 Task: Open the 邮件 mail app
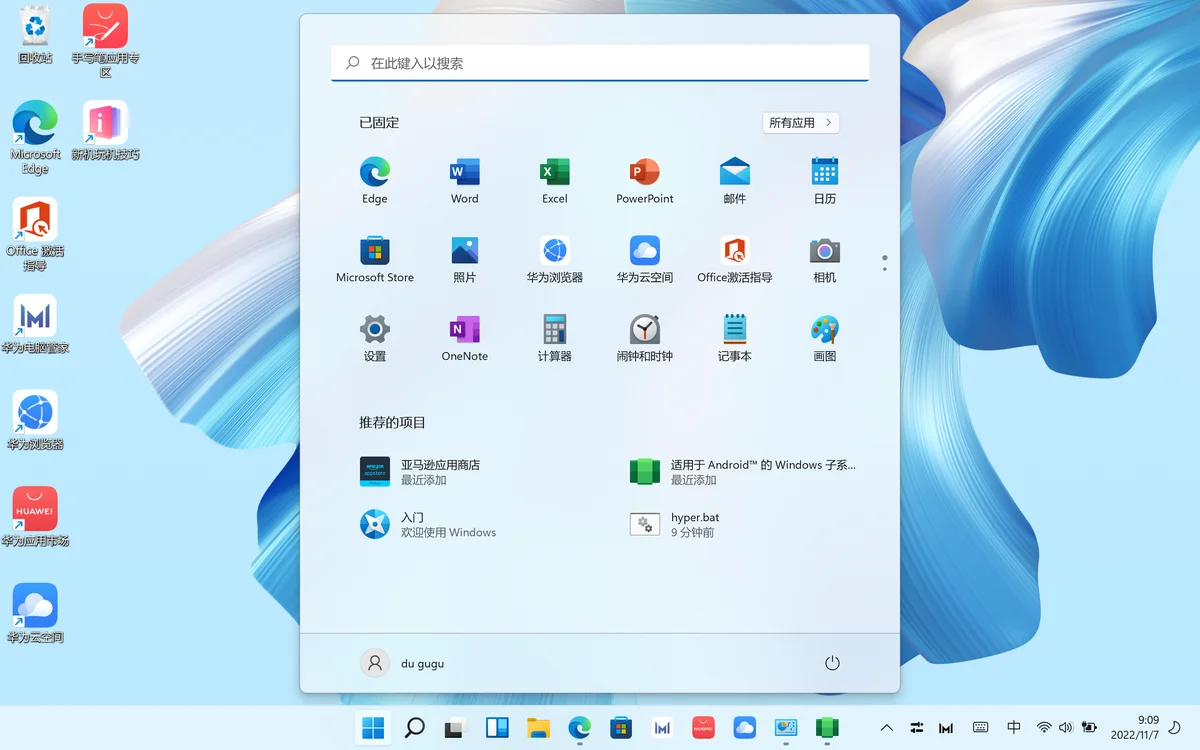pos(735,181)
